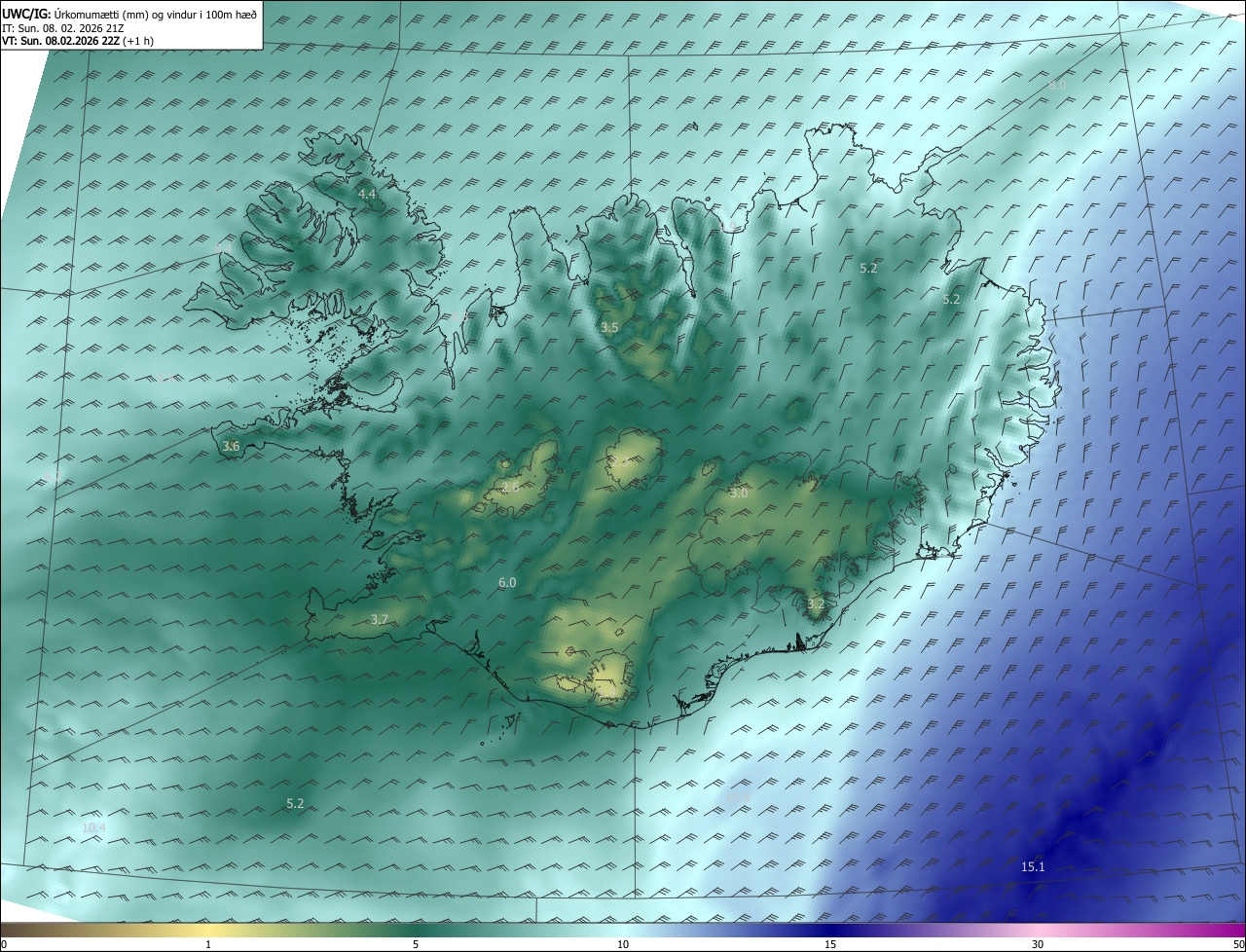Image resolution: width=1246 pixels, height=952 pixels.
Task: Click the 3.0 value over Vatnajökull glacier
Action: (x=739, y=494)
